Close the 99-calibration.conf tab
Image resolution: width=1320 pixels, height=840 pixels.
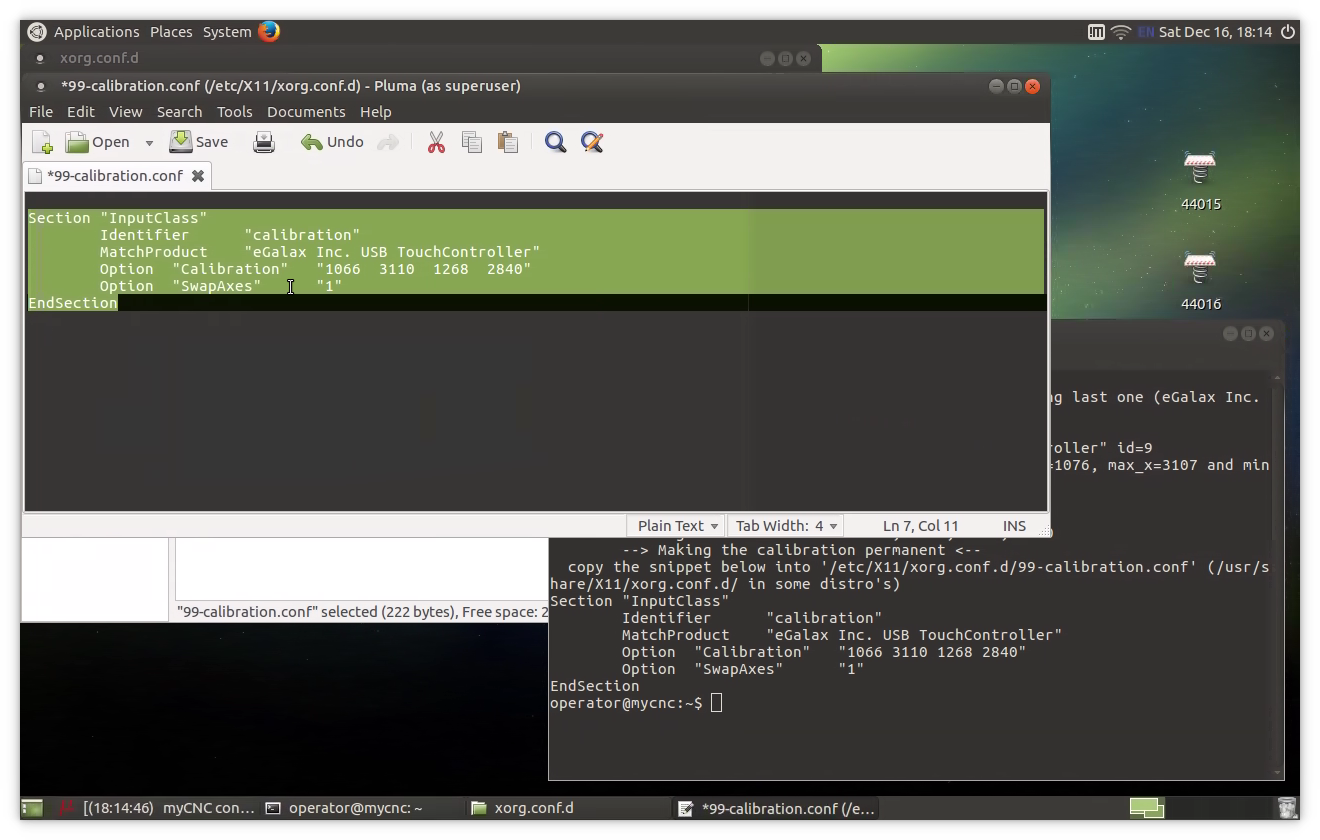click(198, 176)
